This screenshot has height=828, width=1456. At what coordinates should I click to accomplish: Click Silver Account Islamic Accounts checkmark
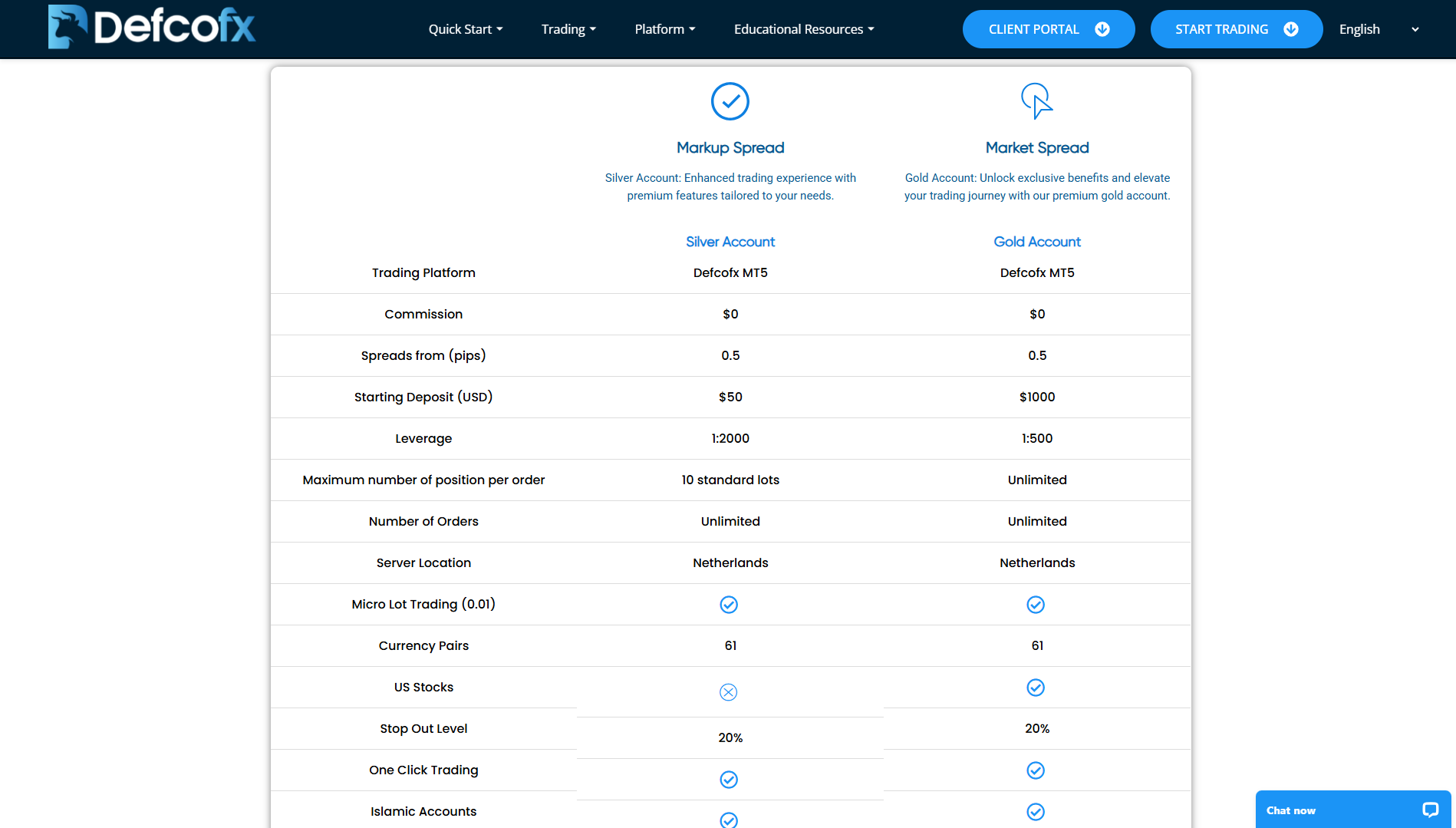[729, 820]
